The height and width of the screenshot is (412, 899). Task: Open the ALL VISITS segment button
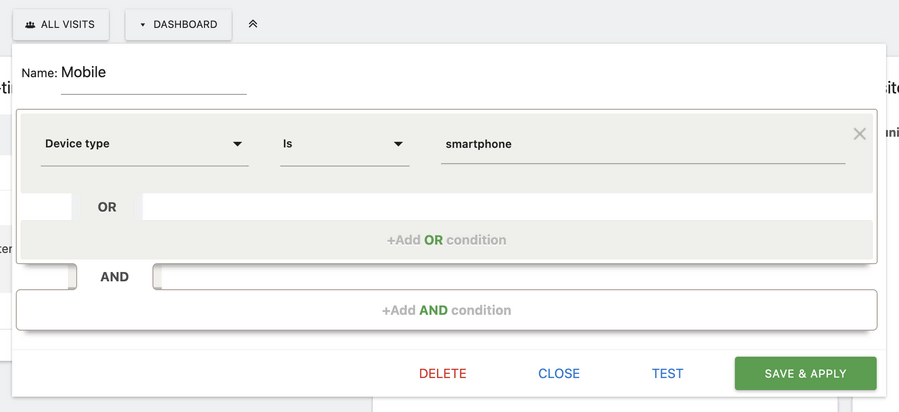pos(60,24)
